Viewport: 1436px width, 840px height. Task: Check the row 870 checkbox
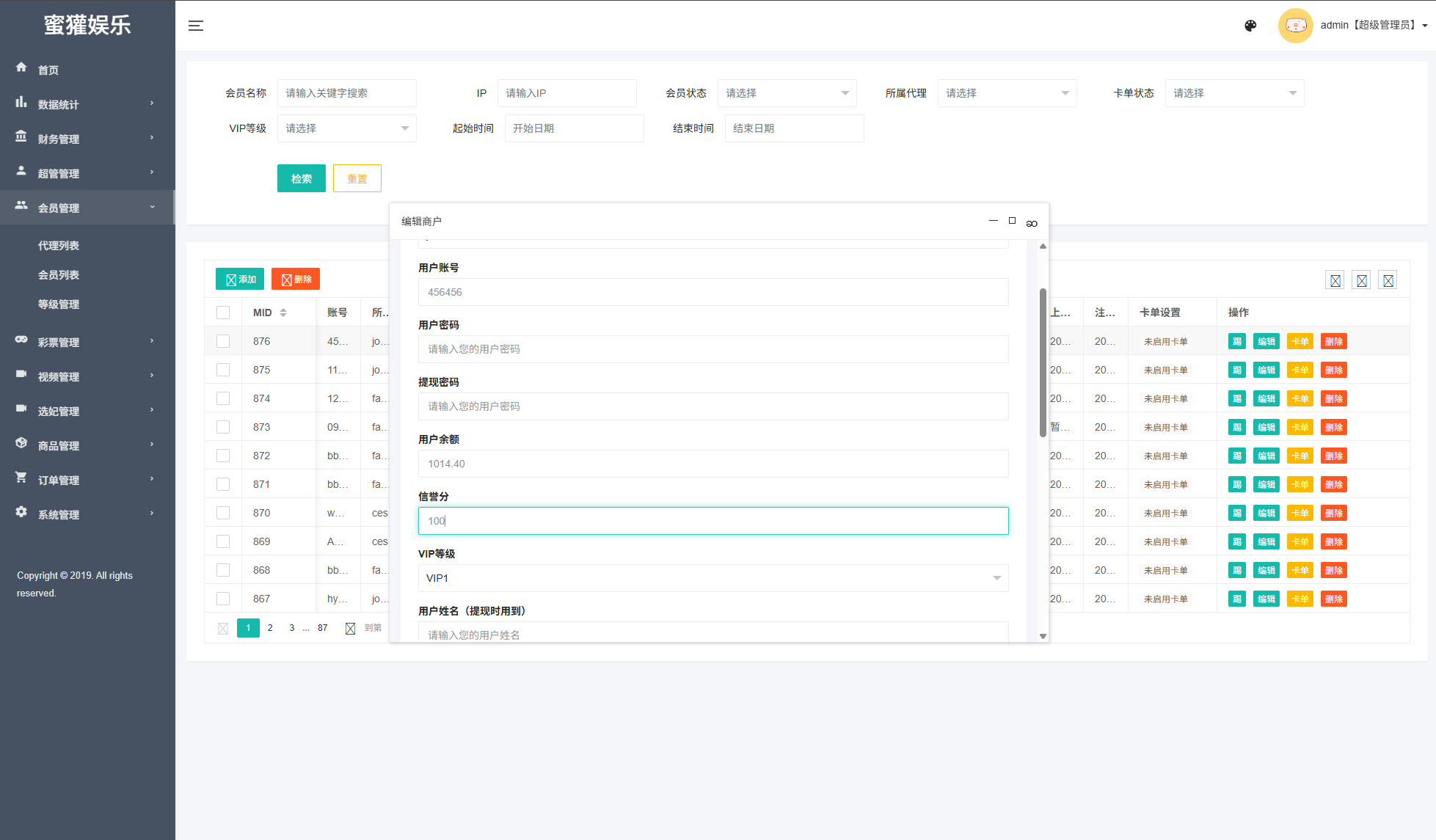click(223, 513)
